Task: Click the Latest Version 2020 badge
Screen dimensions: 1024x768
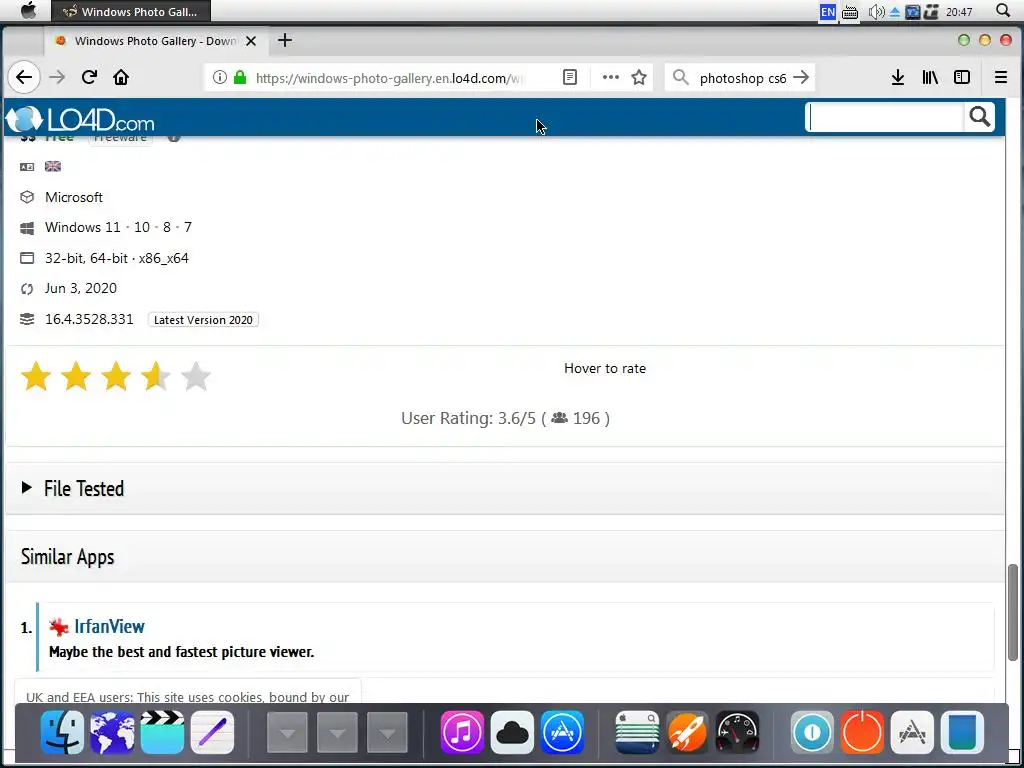Action: [x=203, y=320]
